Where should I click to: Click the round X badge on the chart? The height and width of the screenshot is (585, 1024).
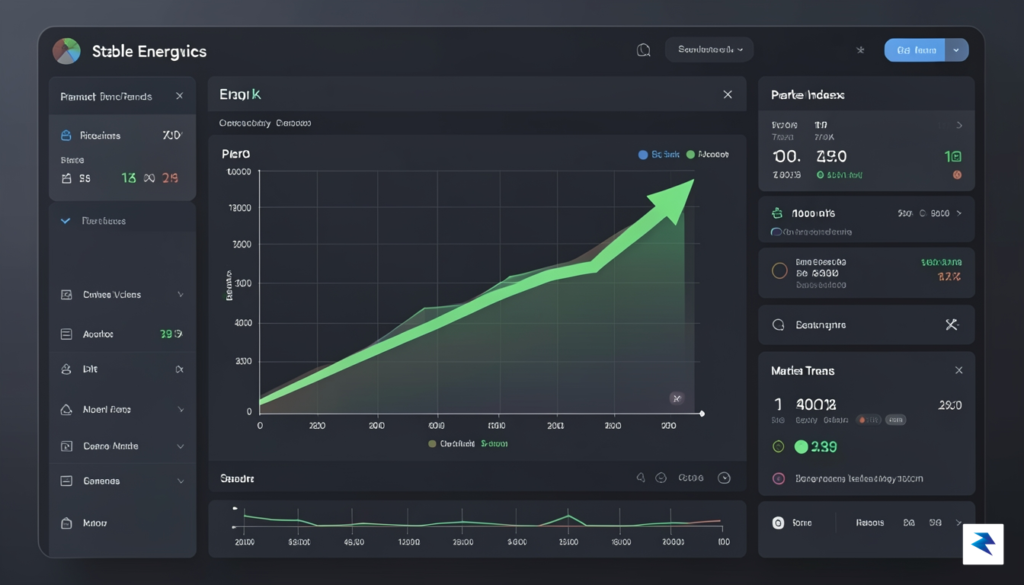[x=677, y=398]
